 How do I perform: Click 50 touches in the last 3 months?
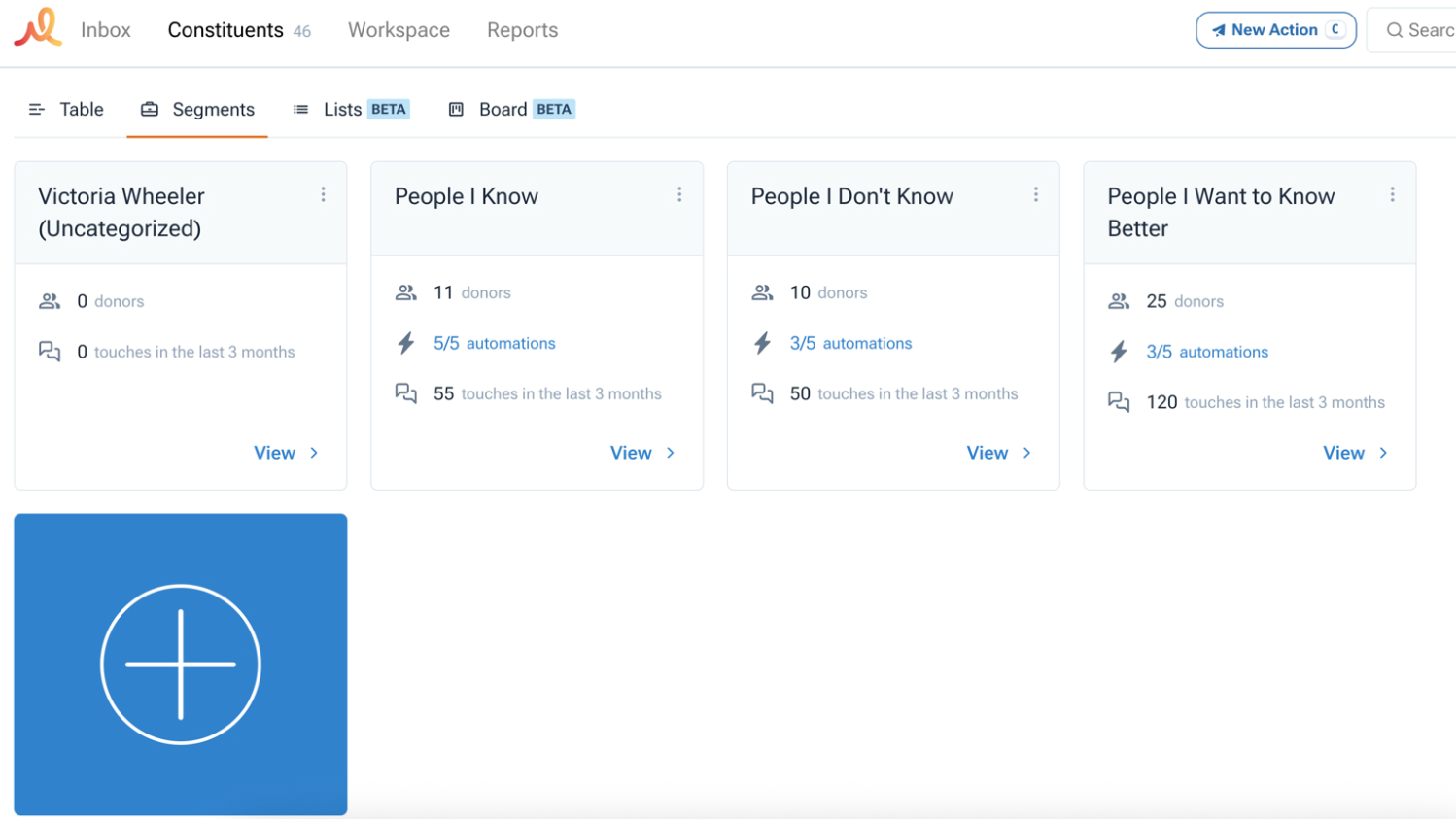[904, 393]
